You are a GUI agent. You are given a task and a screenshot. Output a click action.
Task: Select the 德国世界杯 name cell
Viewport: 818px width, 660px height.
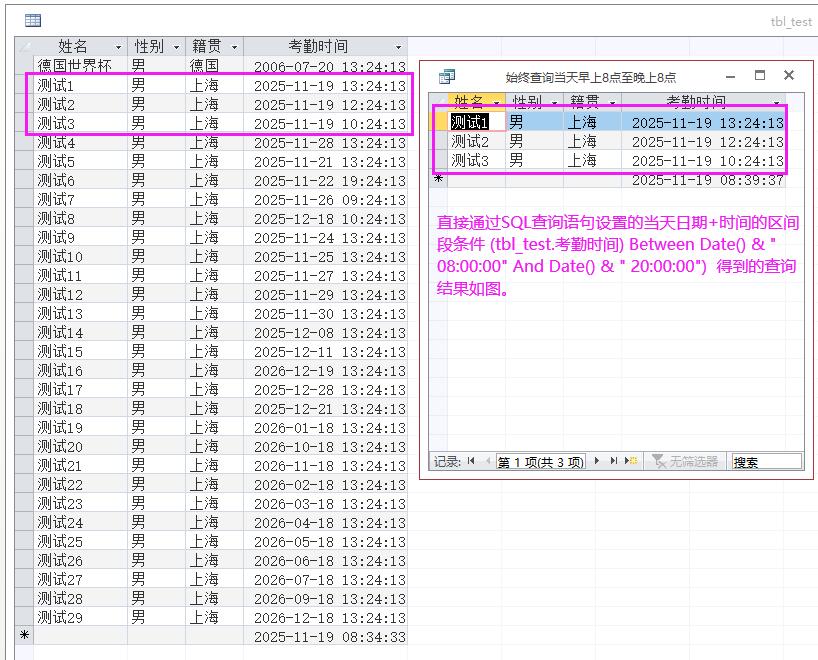point(75,65)
